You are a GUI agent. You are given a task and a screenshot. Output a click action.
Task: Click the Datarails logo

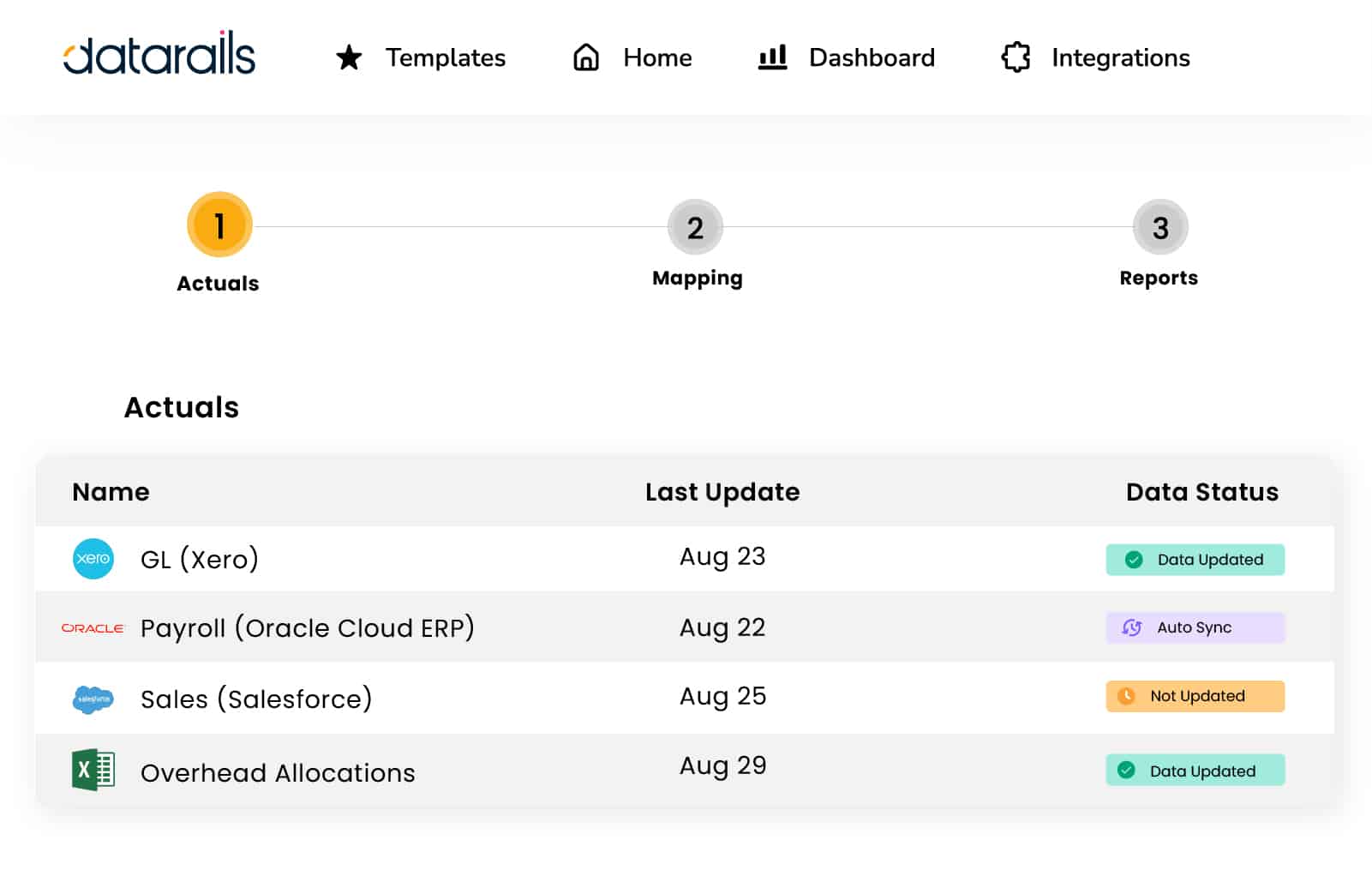tap(159, 56)
